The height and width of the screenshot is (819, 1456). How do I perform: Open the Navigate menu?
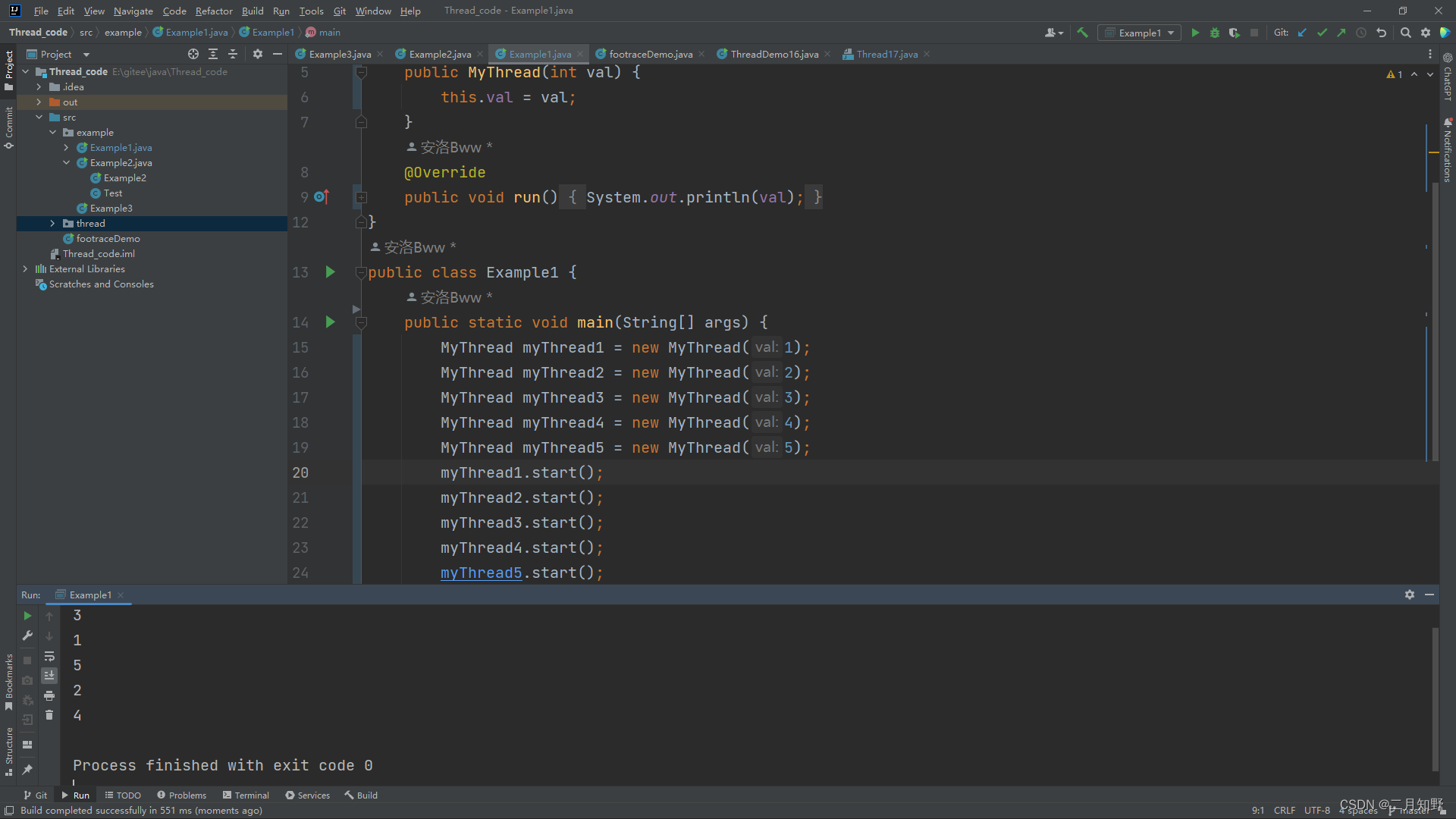pos(133,11)
